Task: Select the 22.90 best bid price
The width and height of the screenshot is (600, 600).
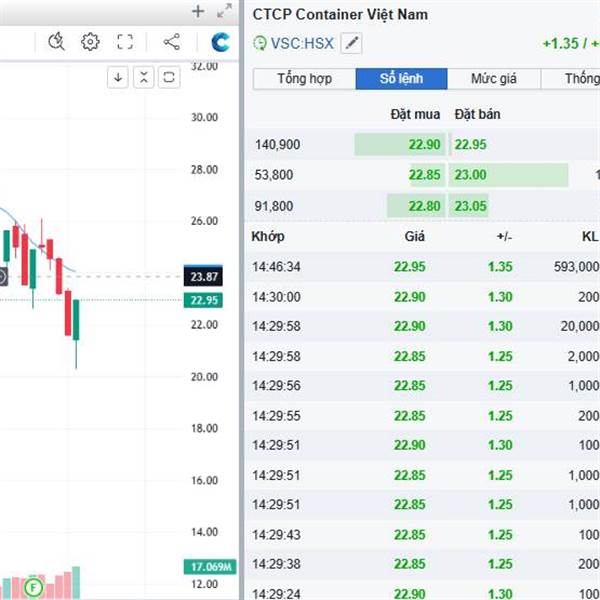Action: pyautogui.click(x=424, y=145)
